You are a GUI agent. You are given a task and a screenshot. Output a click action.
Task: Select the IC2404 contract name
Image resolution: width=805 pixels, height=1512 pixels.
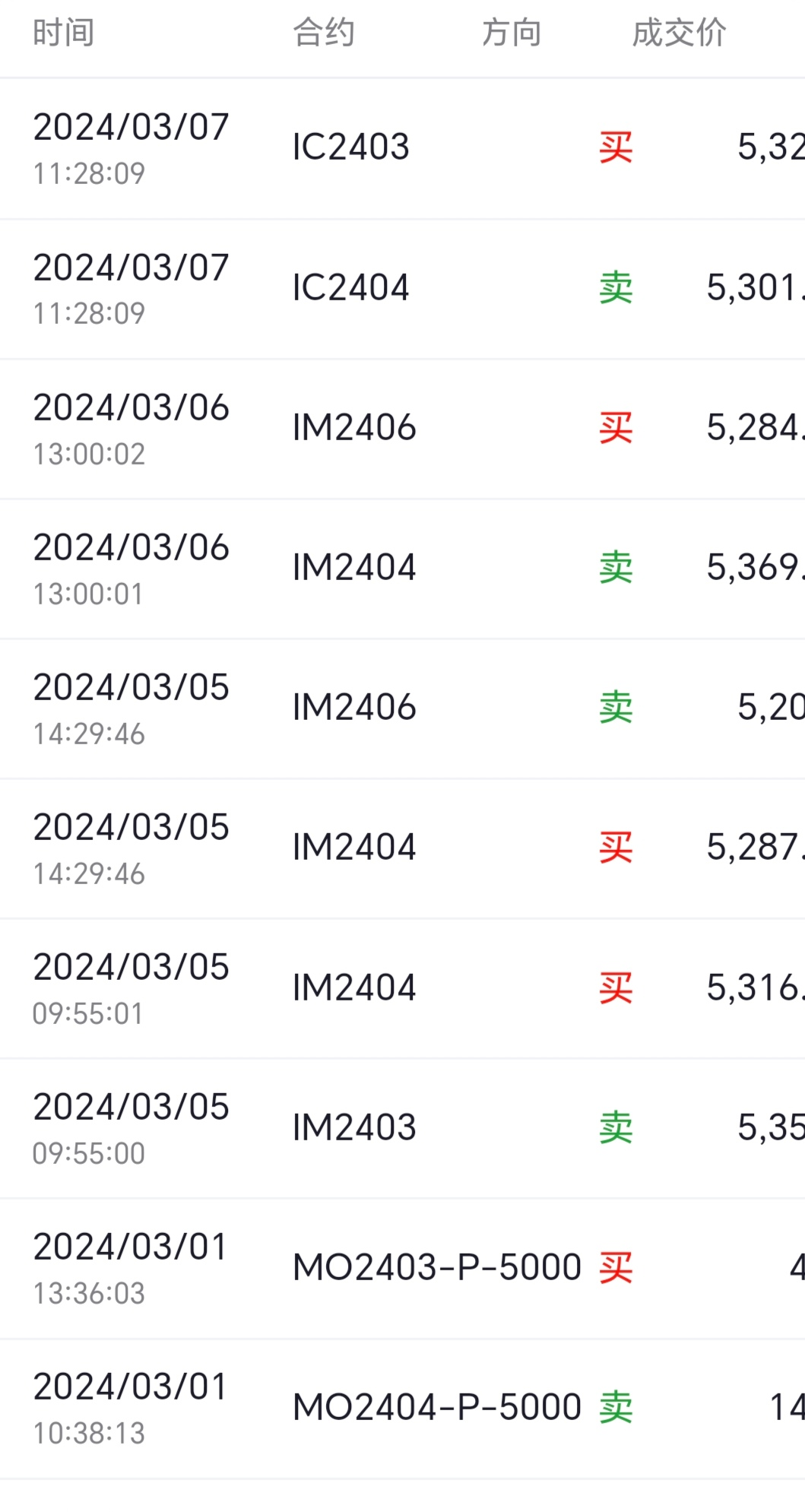click(x=351, y=287)
